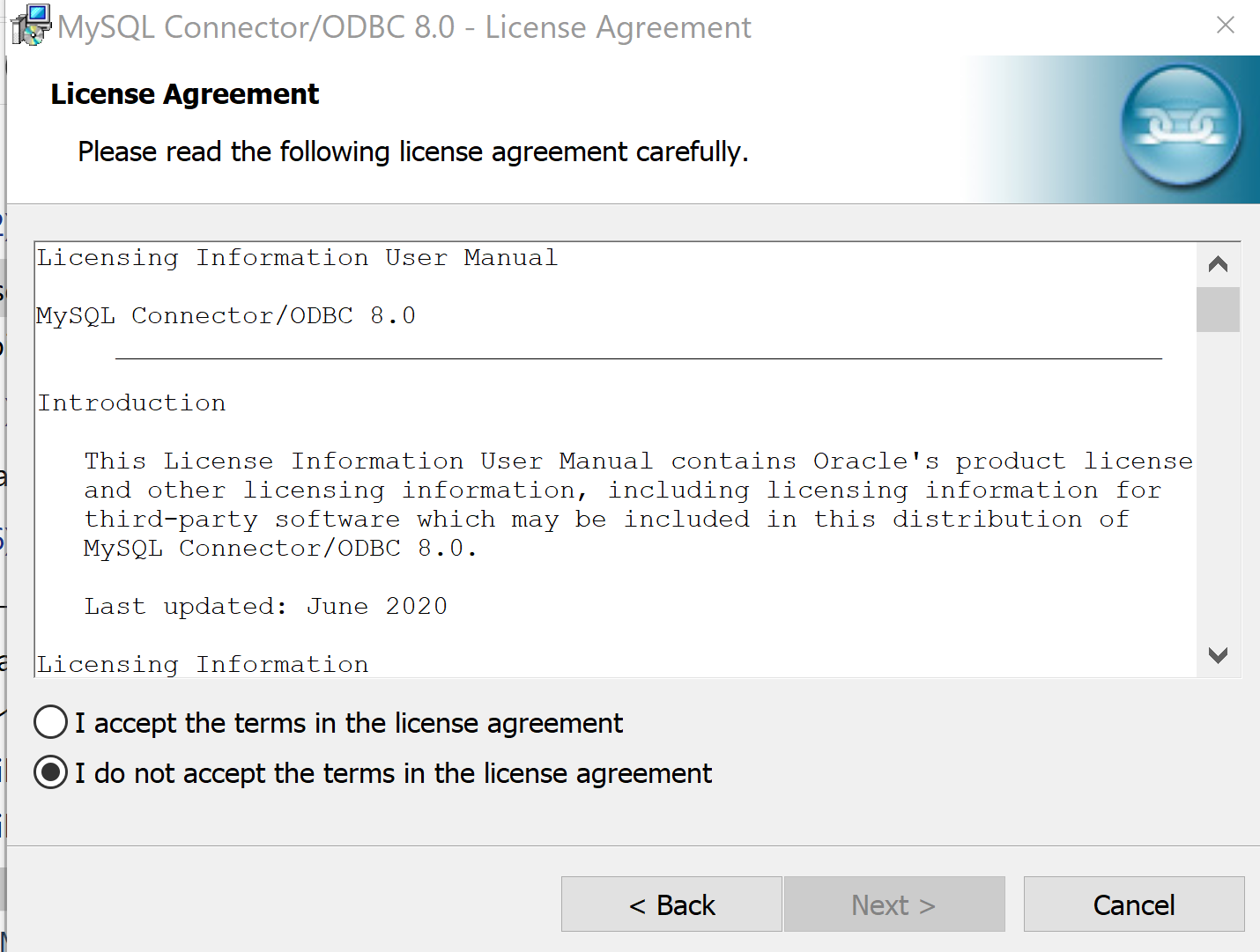Click the scroll down arrow of license text
Image resolution: width=1260 pixels, height=952 pixels.
point(1219,655)
